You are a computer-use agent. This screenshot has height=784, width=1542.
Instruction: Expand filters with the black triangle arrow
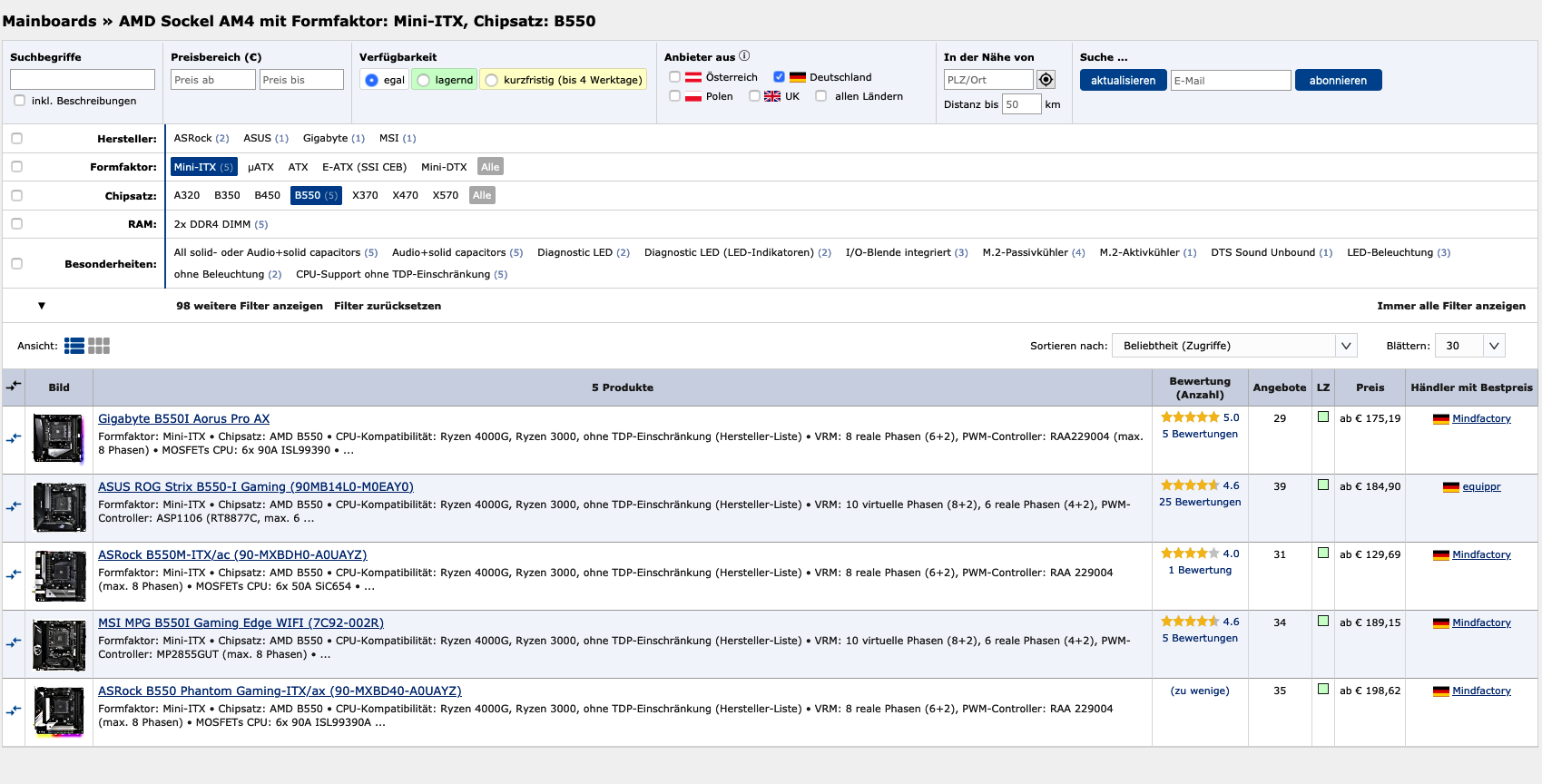click(41, 306)
